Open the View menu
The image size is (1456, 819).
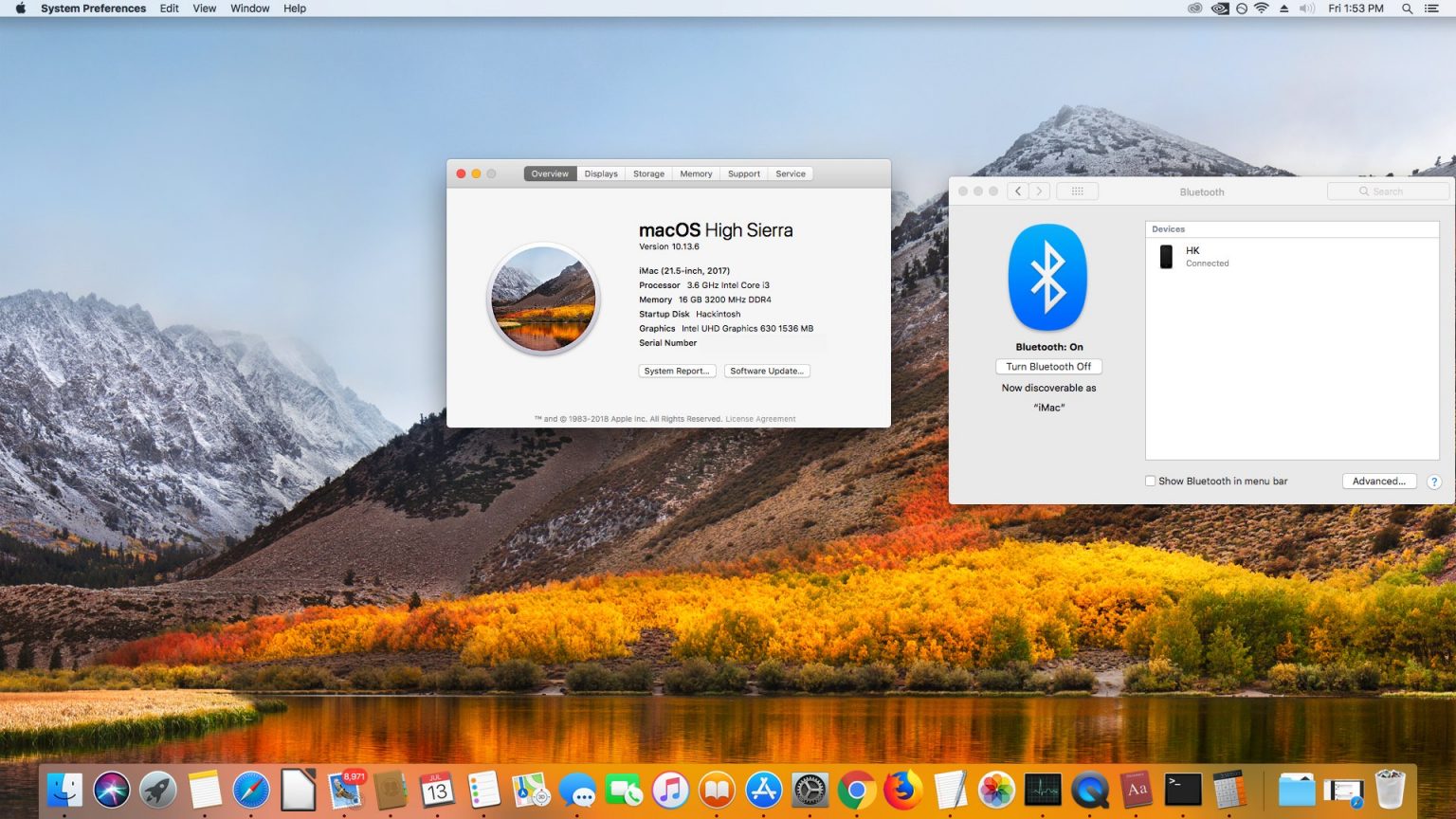(x=205, y=9)
